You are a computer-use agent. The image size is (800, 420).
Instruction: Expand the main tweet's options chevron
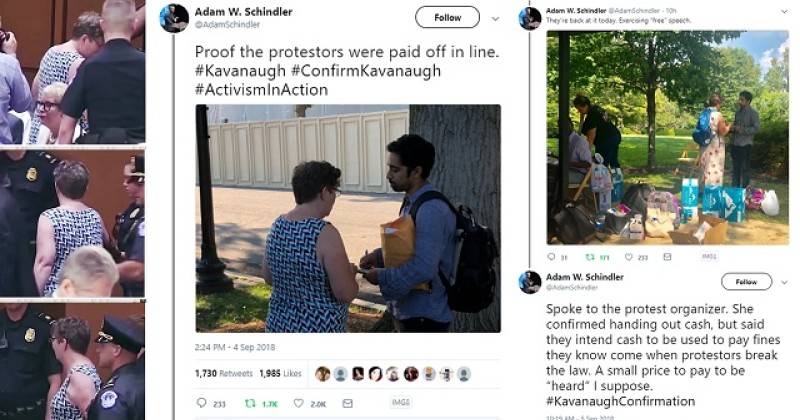coord(493,17)
